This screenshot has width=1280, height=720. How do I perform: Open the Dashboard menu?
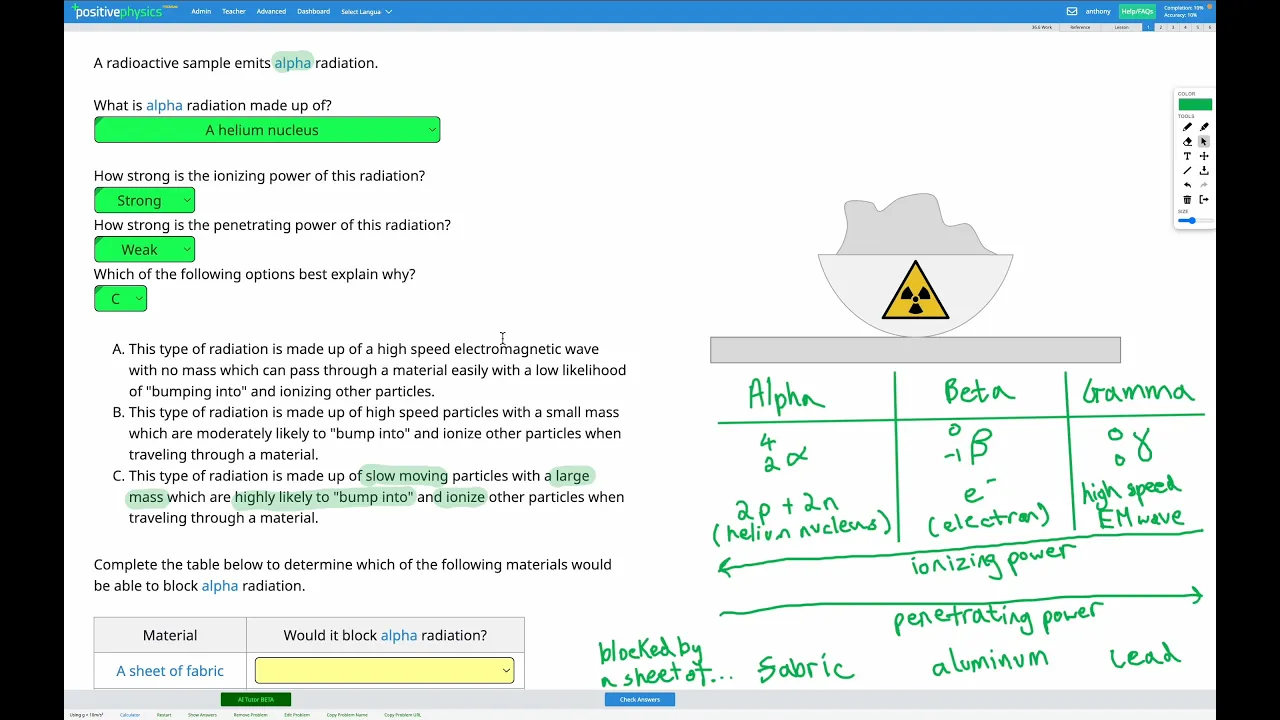(314, 12)
